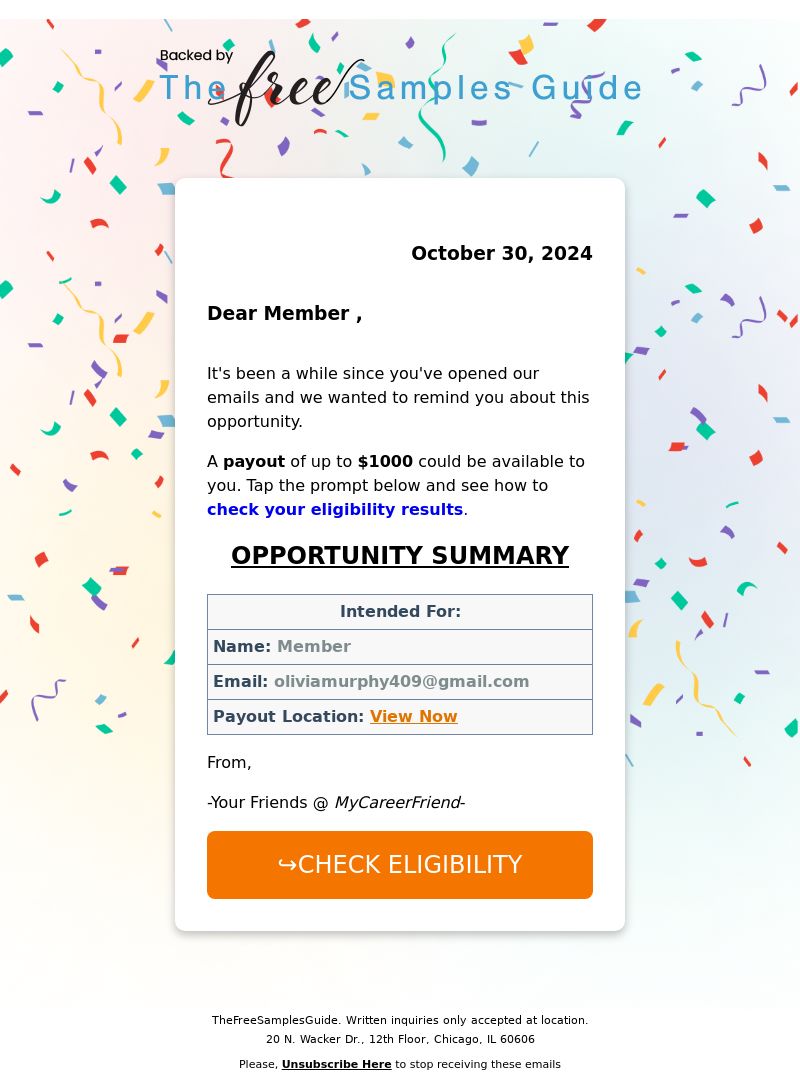The height and width of the screenshot is (1082, 800).
Task: Click the Unsubscribe Here link
Action: point(336,1064)
